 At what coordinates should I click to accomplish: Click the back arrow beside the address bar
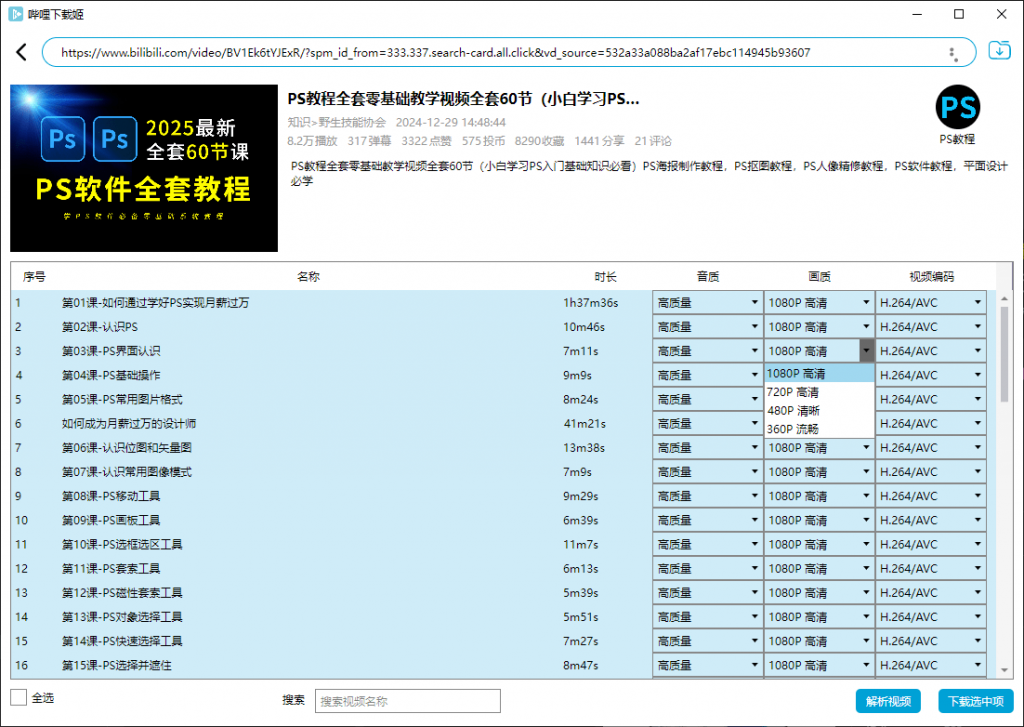[21, 51]
